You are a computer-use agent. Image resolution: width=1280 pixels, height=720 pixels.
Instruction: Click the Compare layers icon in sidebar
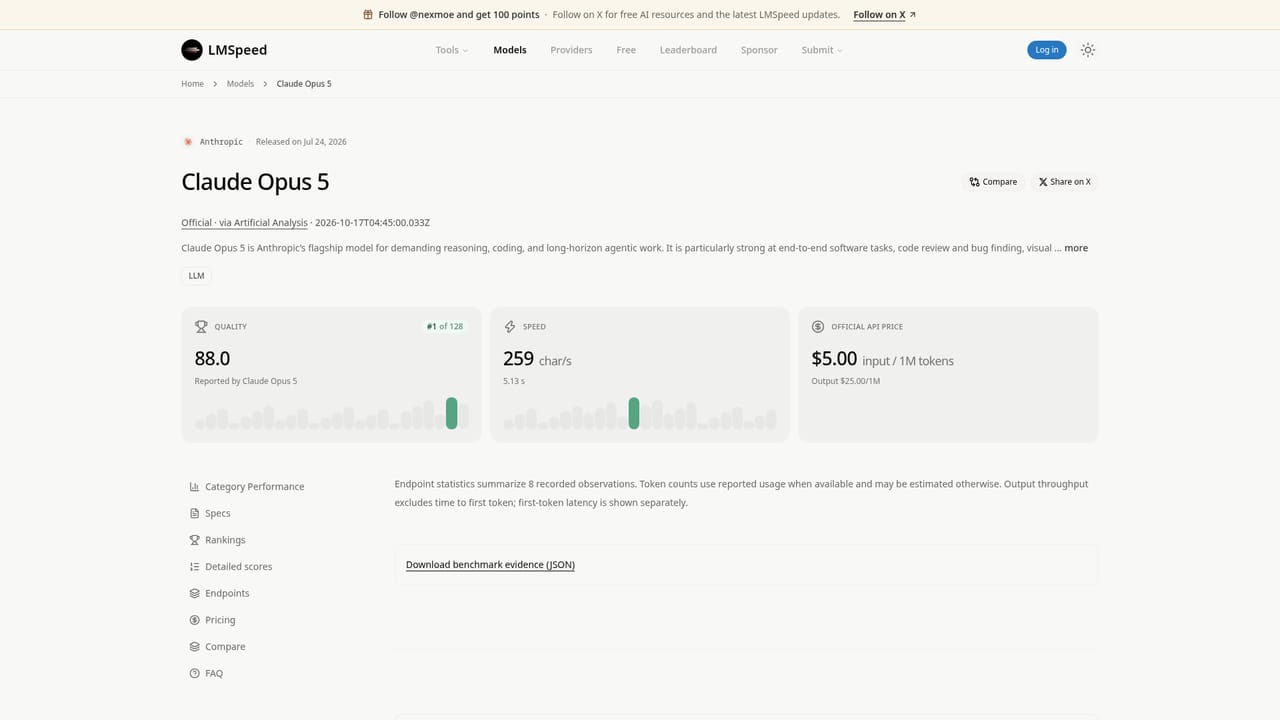(194, 647)
